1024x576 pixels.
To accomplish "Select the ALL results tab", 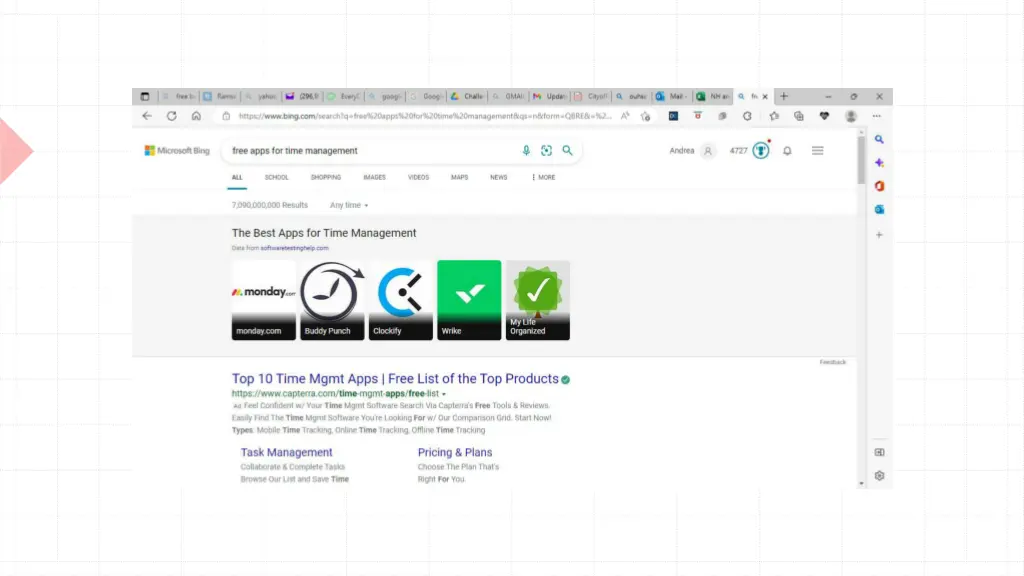I will (237, 178).
